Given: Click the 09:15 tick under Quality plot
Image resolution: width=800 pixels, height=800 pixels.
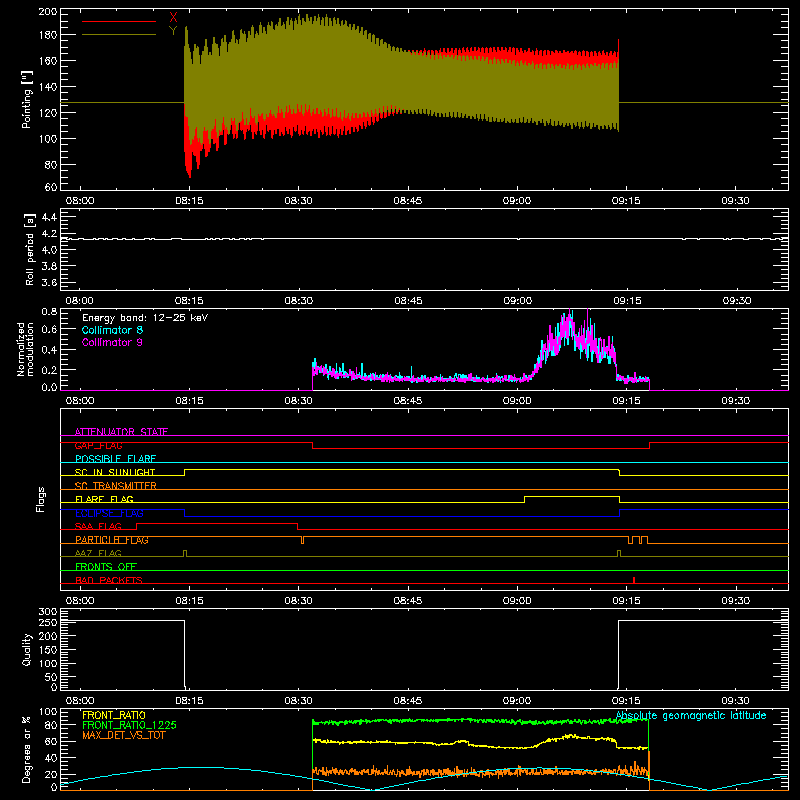Looking at the screenshot, I should click(627, 701).
